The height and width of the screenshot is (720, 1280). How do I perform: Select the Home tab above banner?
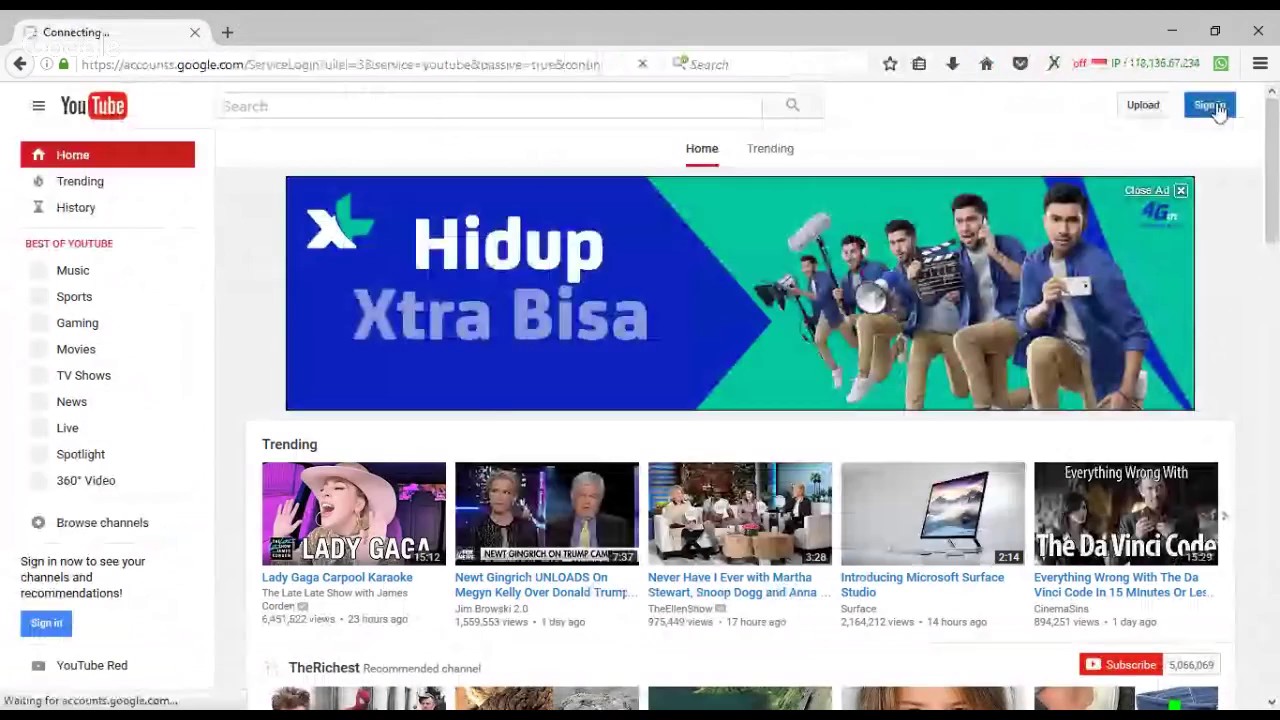click(702, 148)
